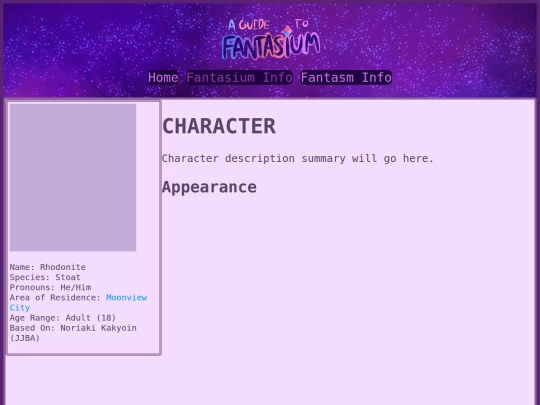Screen dimensions: 540x405
Task: Open the Fantasm Info page
Action: point(346,77)
